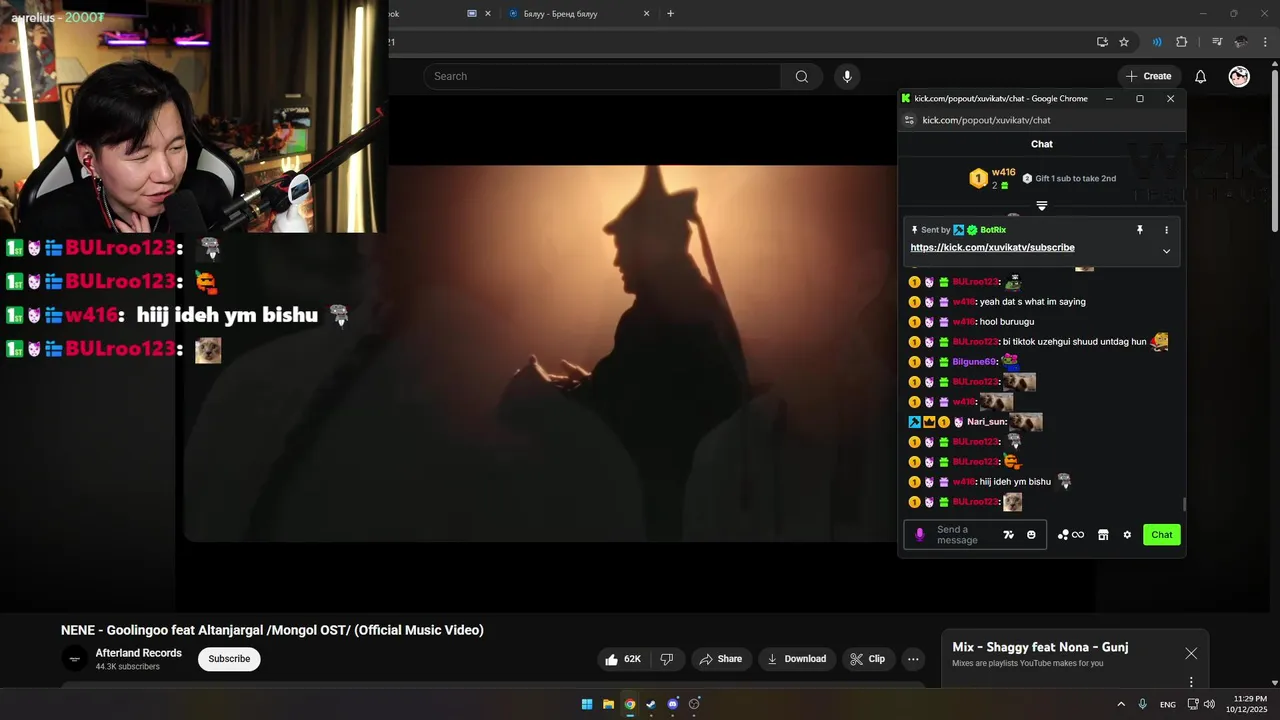Like the video with thumbs up 62K
Image resolution: width=1280 pixels, height=720 pixels.
(x=622, y=659)
